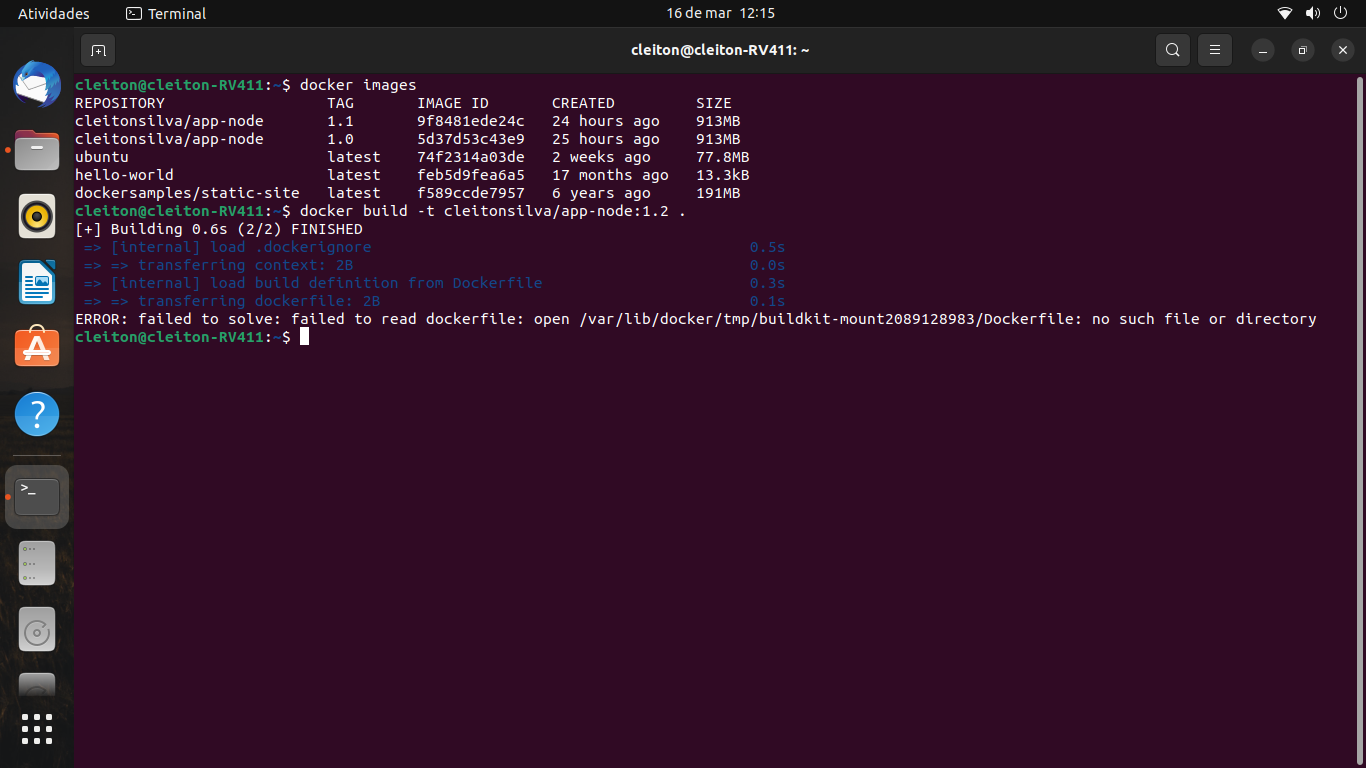
Task: Launch Rhythmbox music player
Action: [x=37, y=216]
